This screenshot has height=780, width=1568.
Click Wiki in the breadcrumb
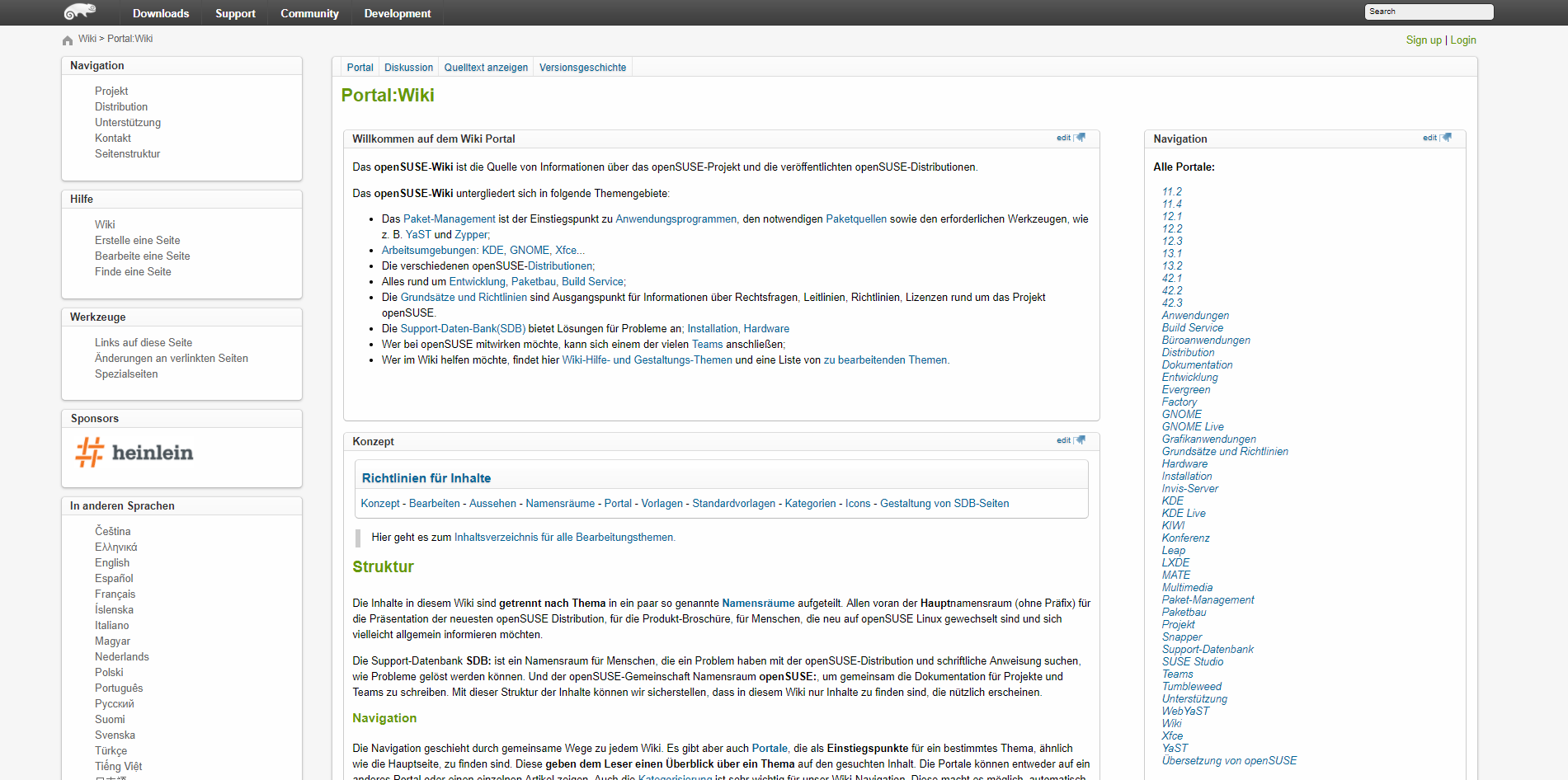tap(87, 39)
